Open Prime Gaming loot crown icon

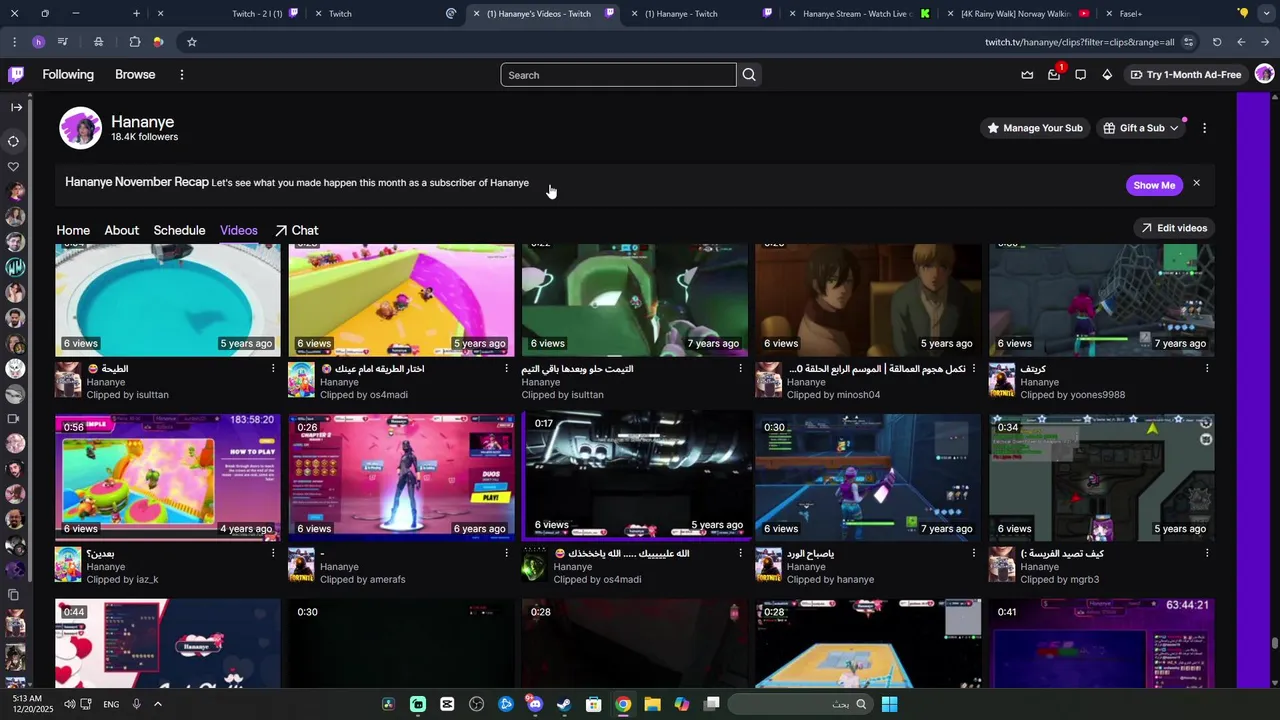[x=1027, y=75]
